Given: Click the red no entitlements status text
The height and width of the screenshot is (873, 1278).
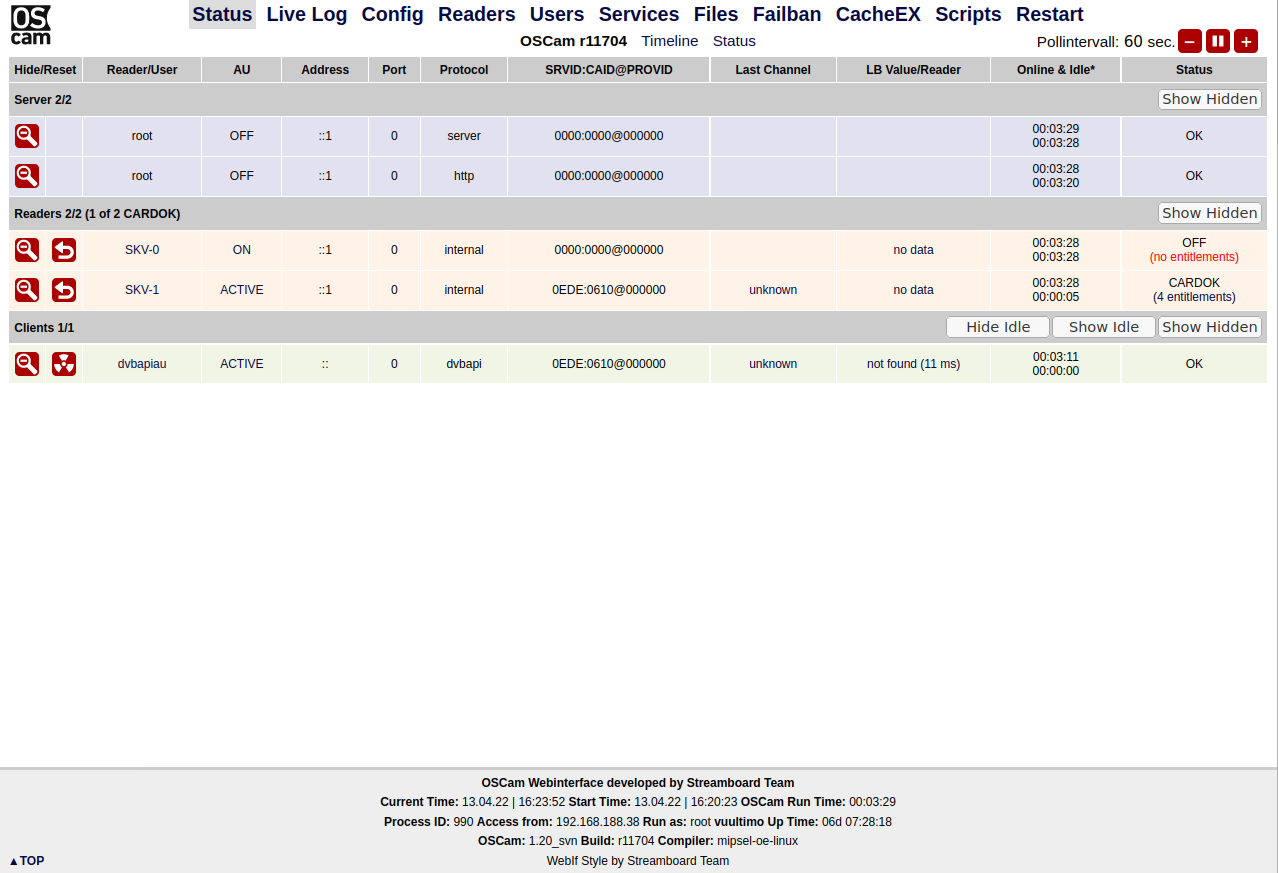Looking at the screenshot, I should 1194,257.
